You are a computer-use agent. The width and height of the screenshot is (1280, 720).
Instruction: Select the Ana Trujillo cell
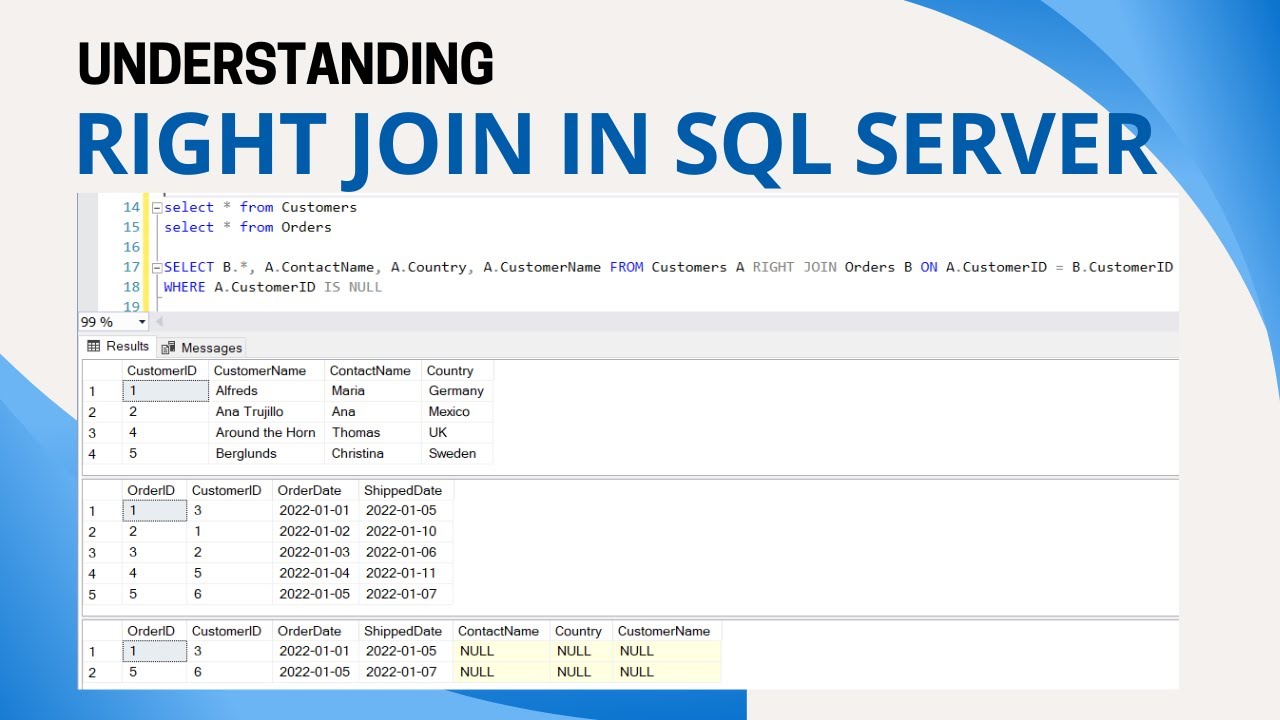(x=267, y=412)
